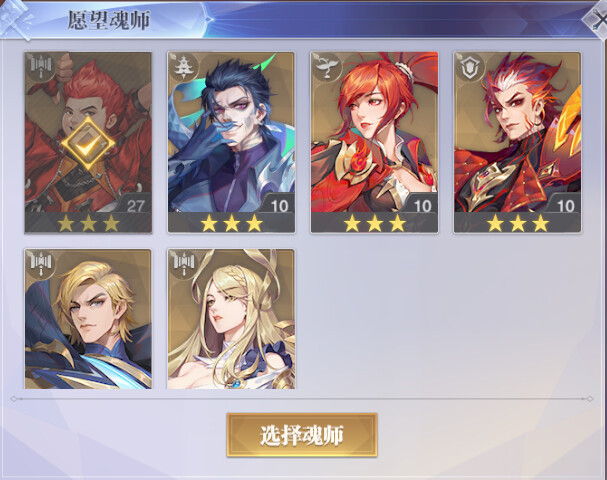The height and width of the screenshot is (480, 607).
Task: Select the blonde man soul master card
Action: point(88,319)
